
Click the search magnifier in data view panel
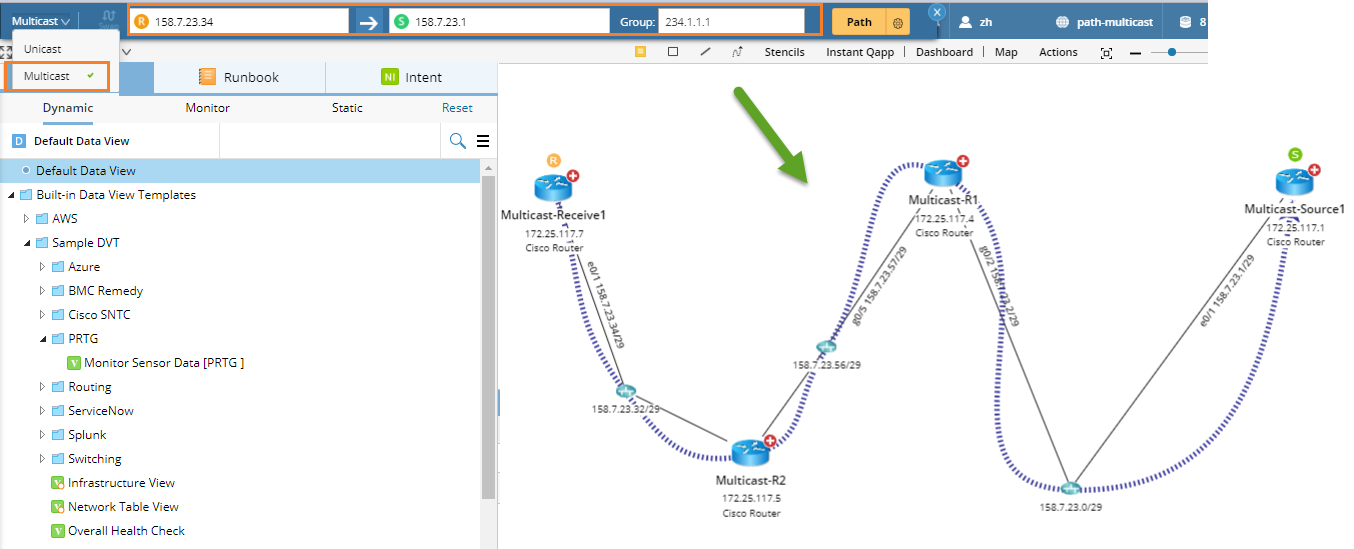tap(457, 141)
